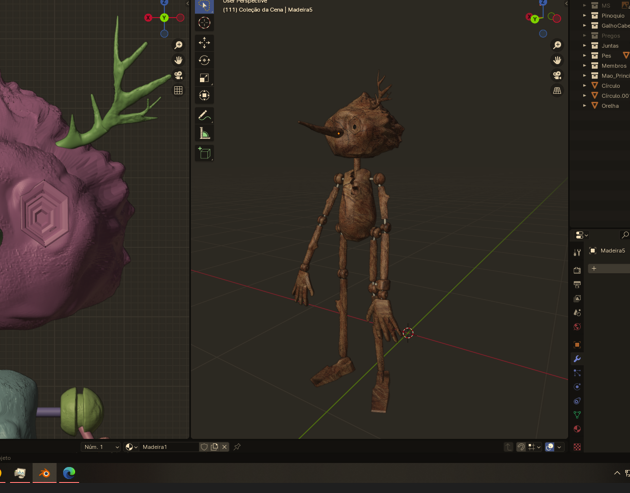Open the Output properties printer tab

click(x=577, y=284)
